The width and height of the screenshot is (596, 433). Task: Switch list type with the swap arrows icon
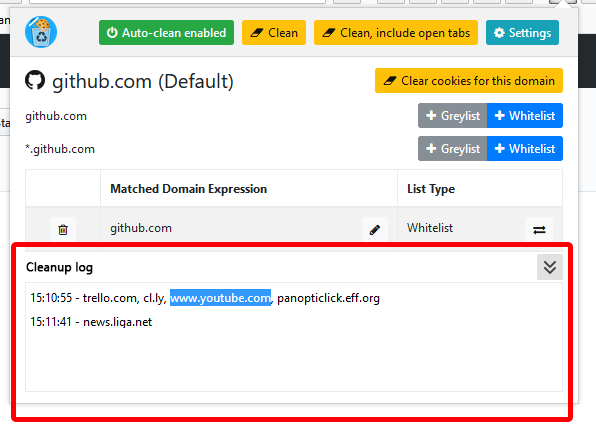(x=539, y=230)
